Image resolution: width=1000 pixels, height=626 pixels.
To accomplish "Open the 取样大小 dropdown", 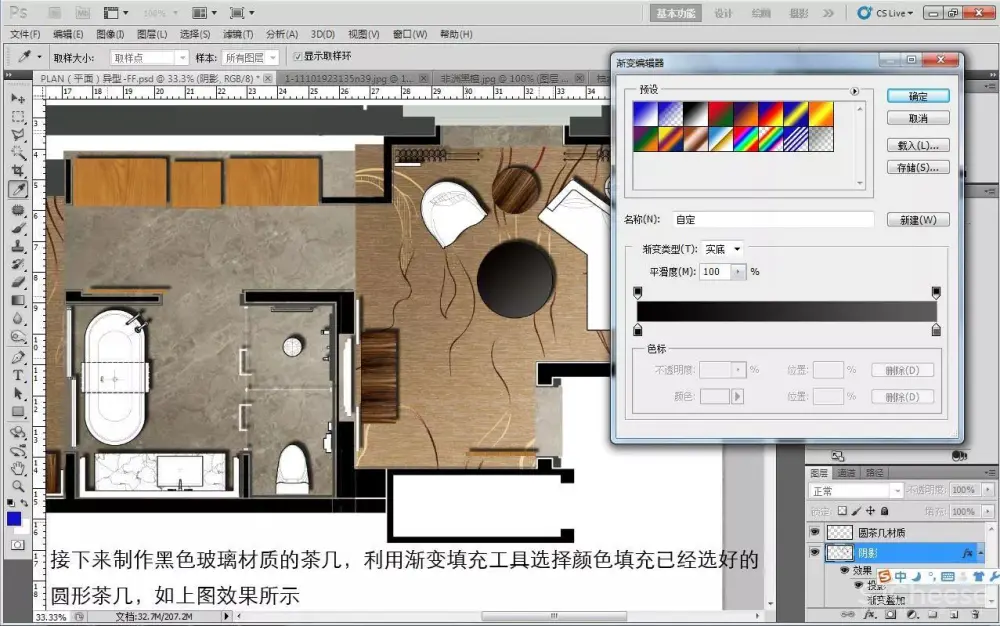I will pyautogui.click(x=143, y=58).
